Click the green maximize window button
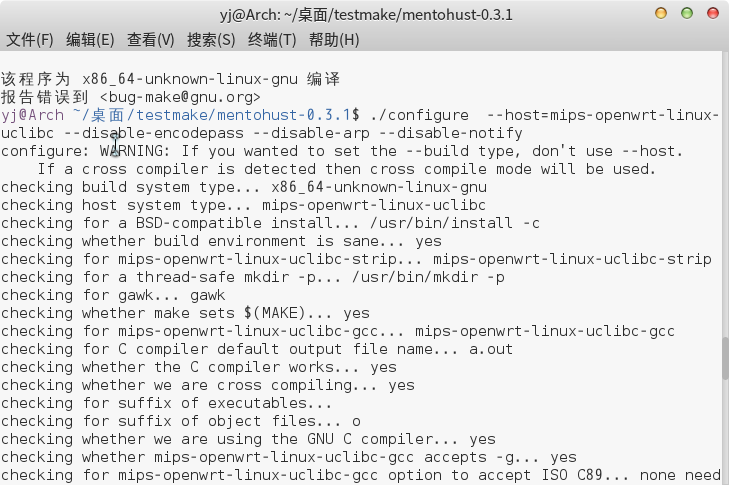Viewport: 729px width, 485px height. tap(687, 13)
